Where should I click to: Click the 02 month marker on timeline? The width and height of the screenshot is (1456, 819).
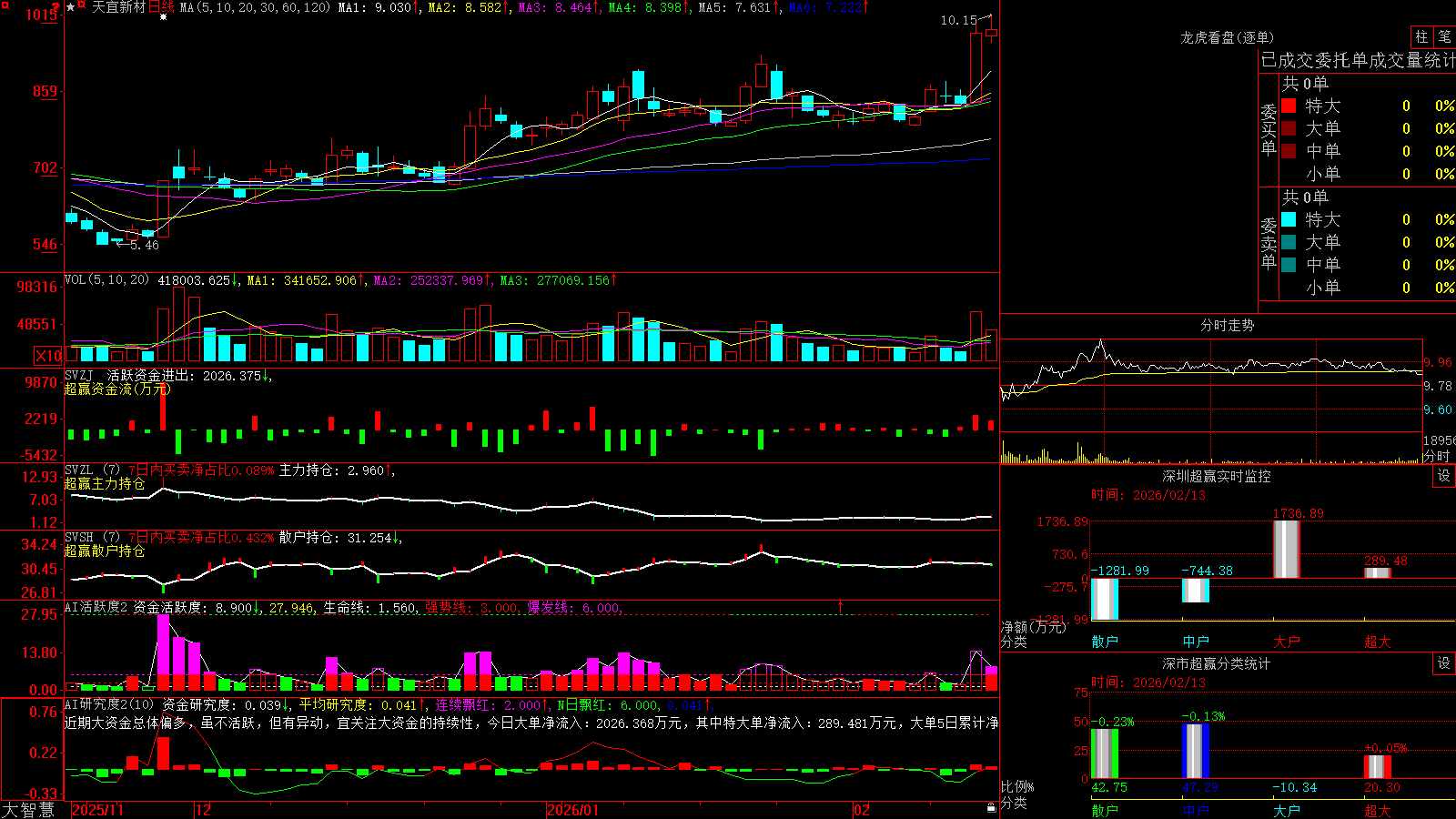[862, 810]
